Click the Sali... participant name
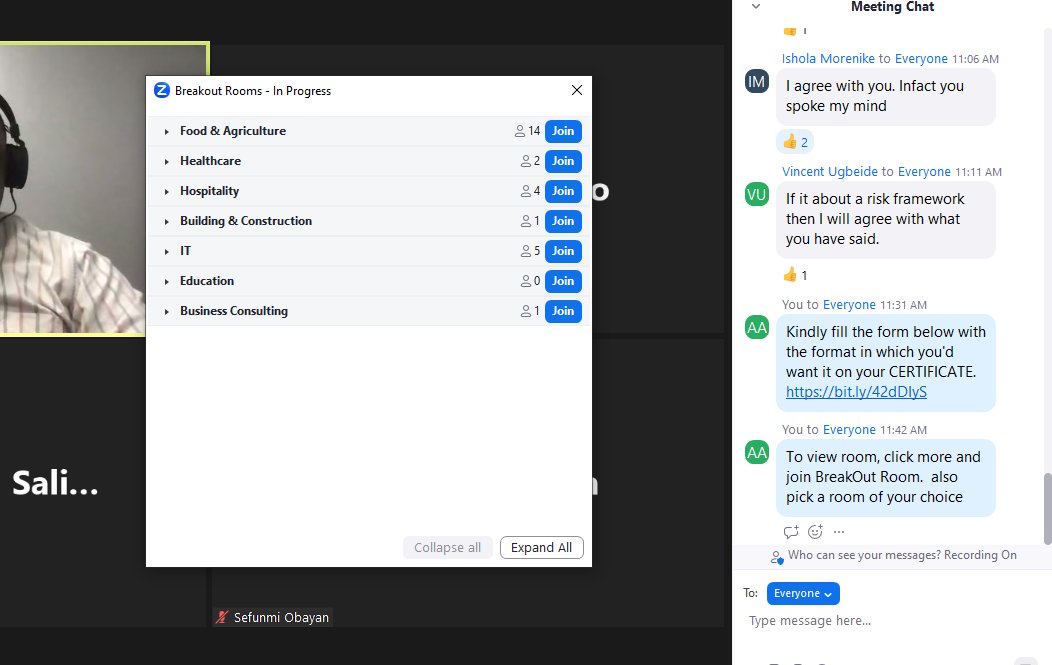The image size is (1052, 665). click(x=55, y=483)
